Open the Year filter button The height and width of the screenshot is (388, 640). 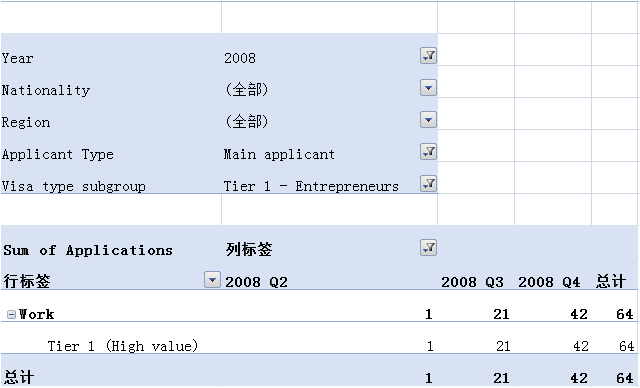pos(428,55)
